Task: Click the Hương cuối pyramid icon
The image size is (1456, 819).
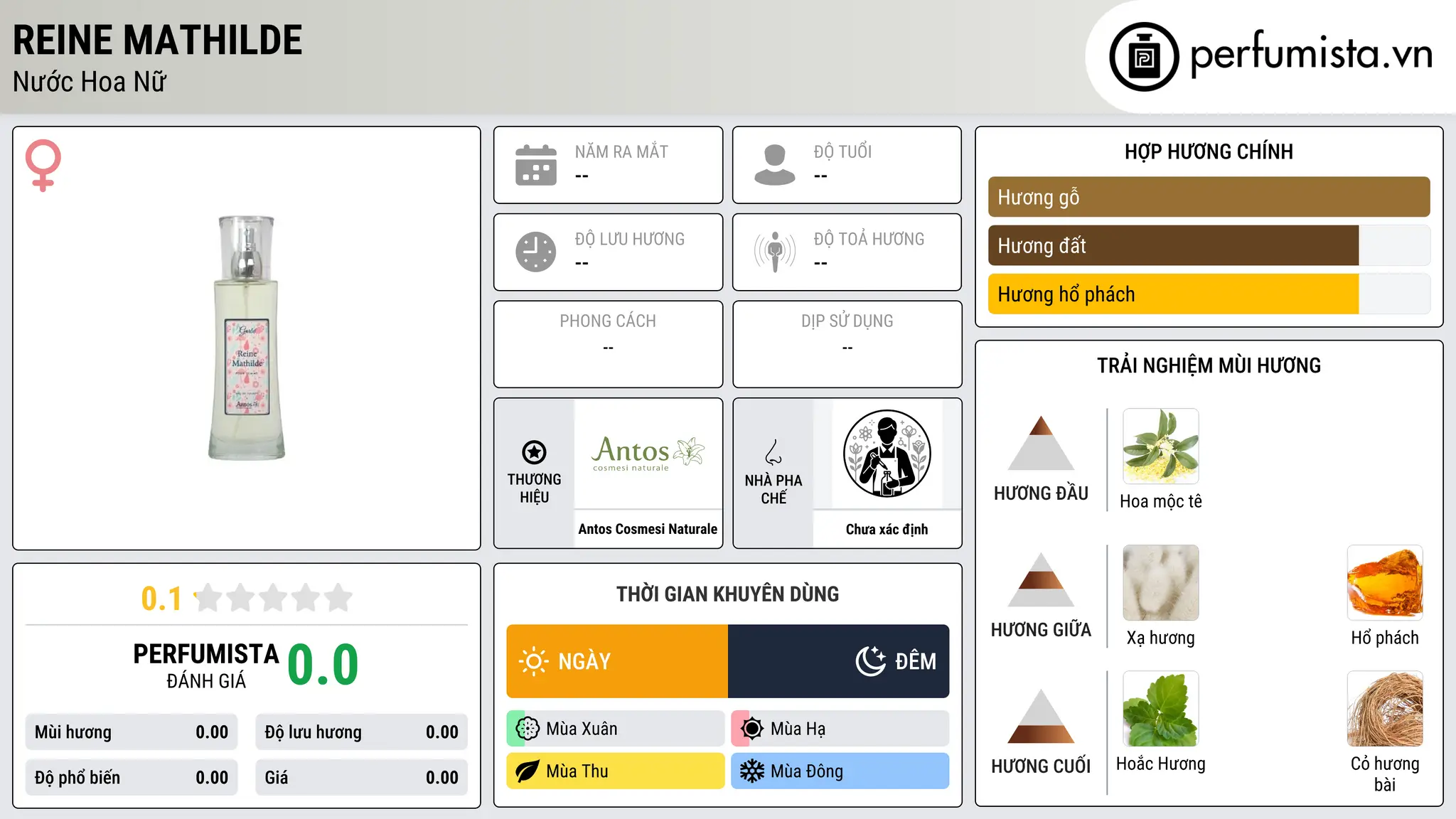Action: (x=1041, y=716)
